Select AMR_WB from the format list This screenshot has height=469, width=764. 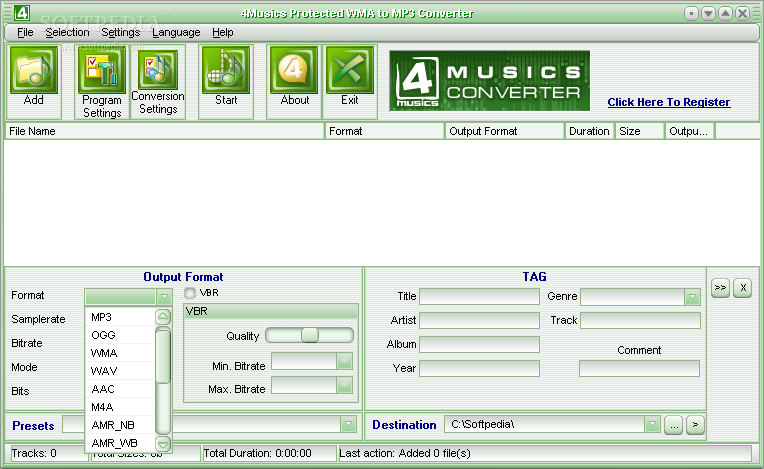tap(120, 443)
